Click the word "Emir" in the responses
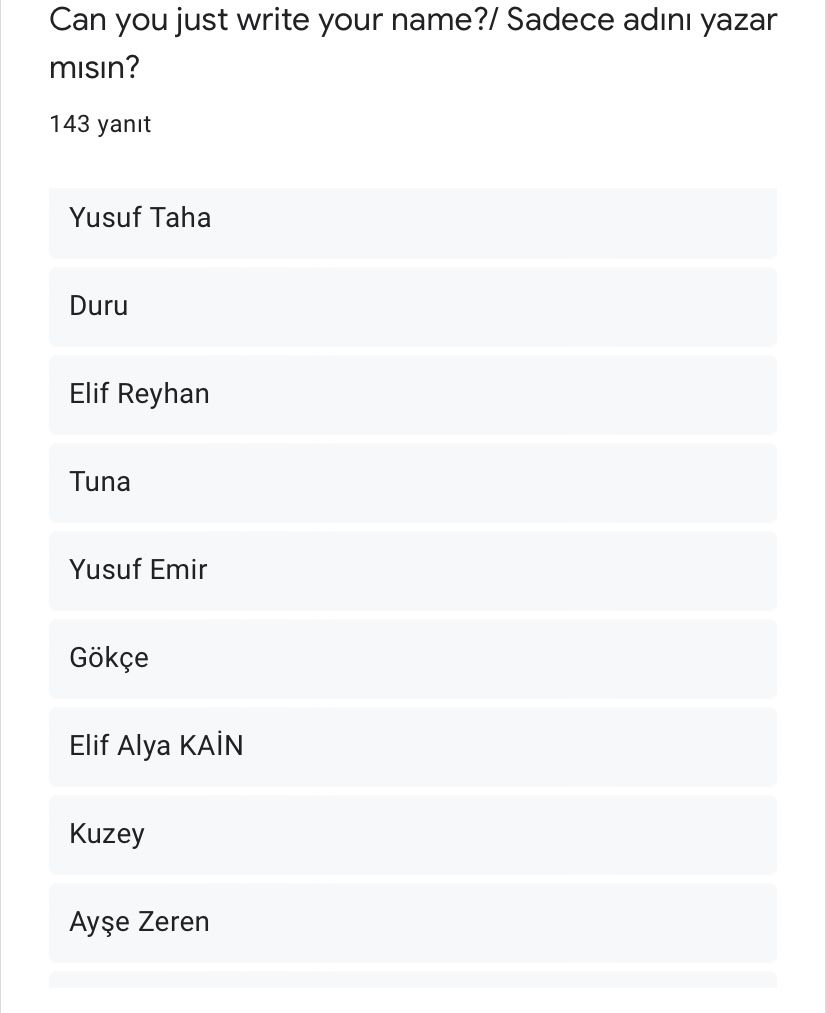This screenshot has width=827, height=1013. click(x=179, y=570)
